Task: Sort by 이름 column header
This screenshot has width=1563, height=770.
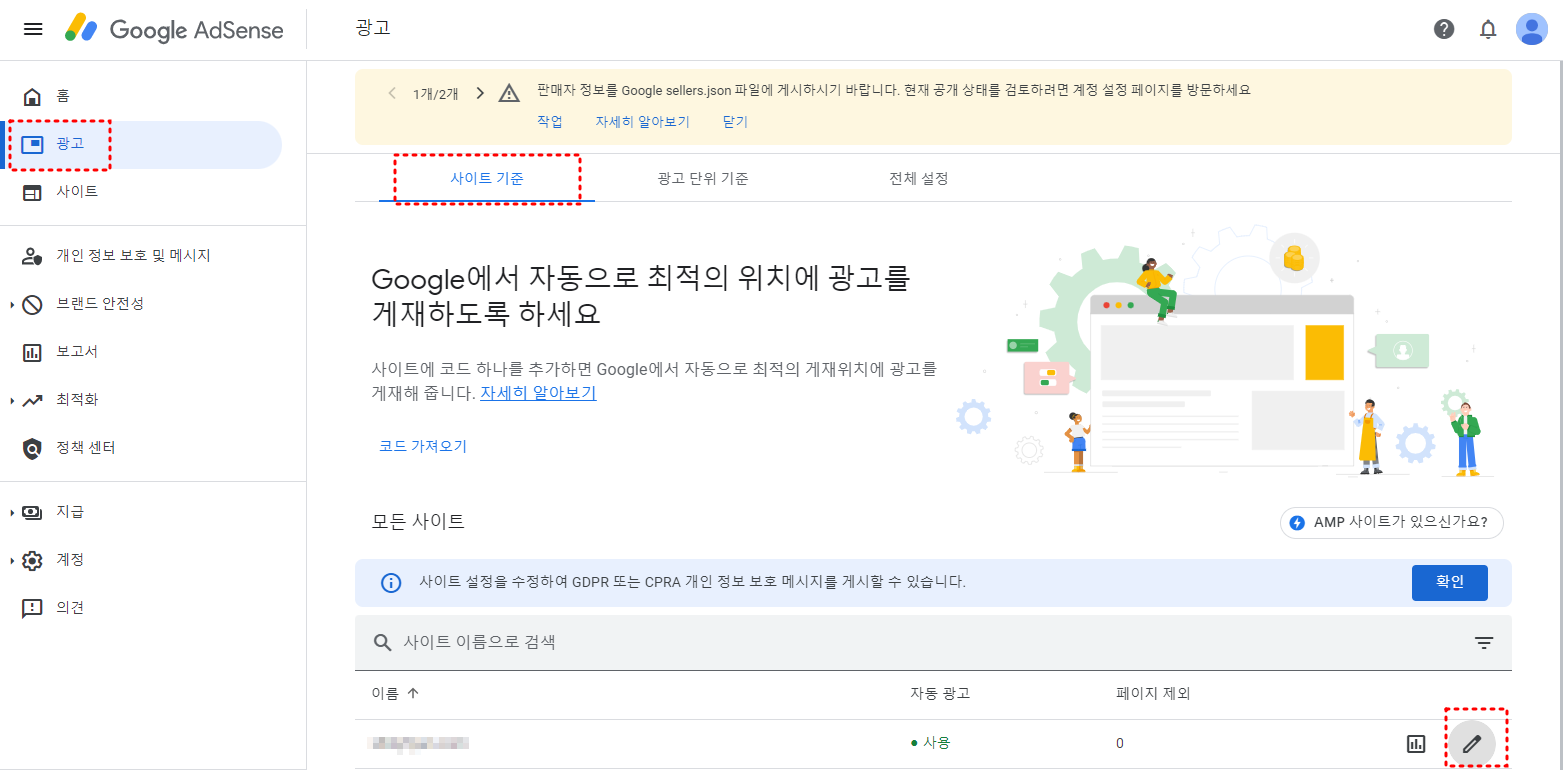Action: (396, 693)
